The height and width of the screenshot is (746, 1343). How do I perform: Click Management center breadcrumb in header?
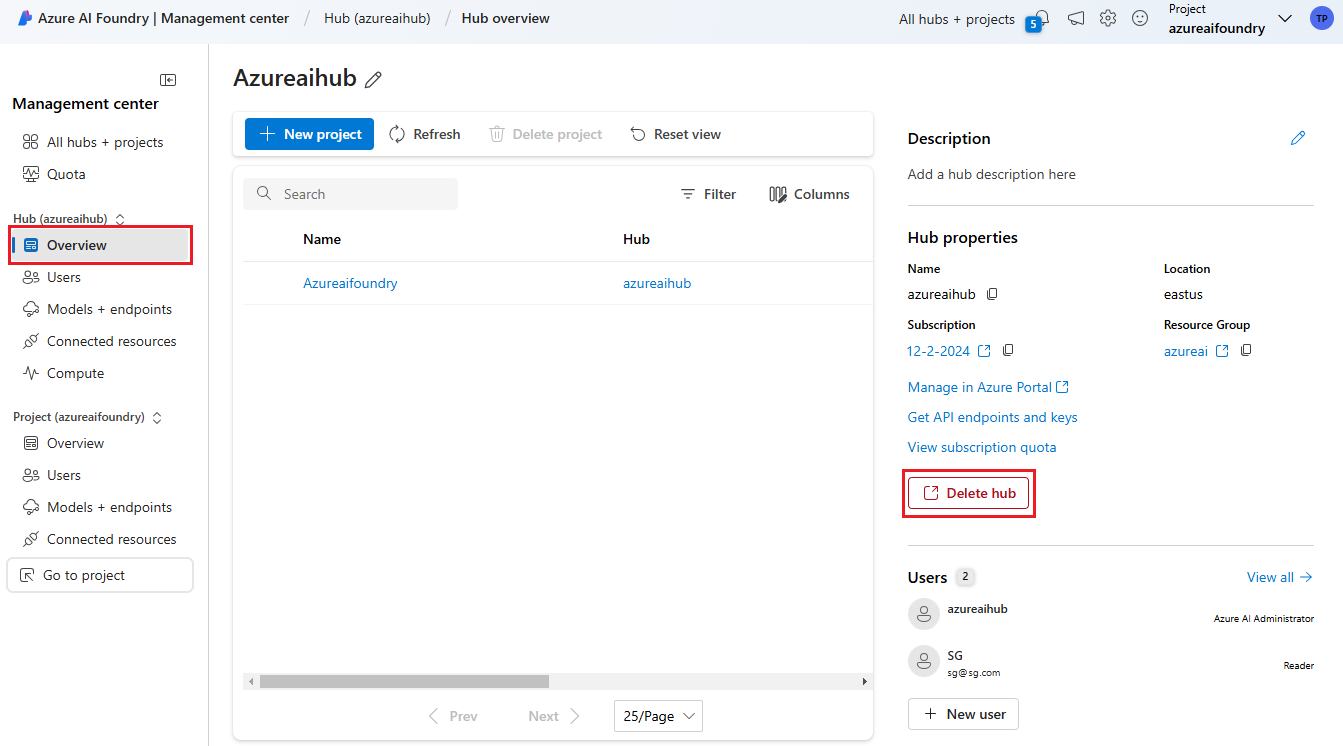click(x=225, y=18)
